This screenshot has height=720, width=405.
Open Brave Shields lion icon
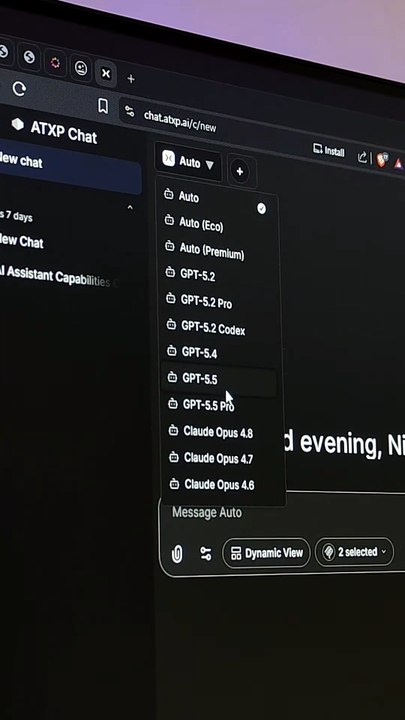click(382, 160)
